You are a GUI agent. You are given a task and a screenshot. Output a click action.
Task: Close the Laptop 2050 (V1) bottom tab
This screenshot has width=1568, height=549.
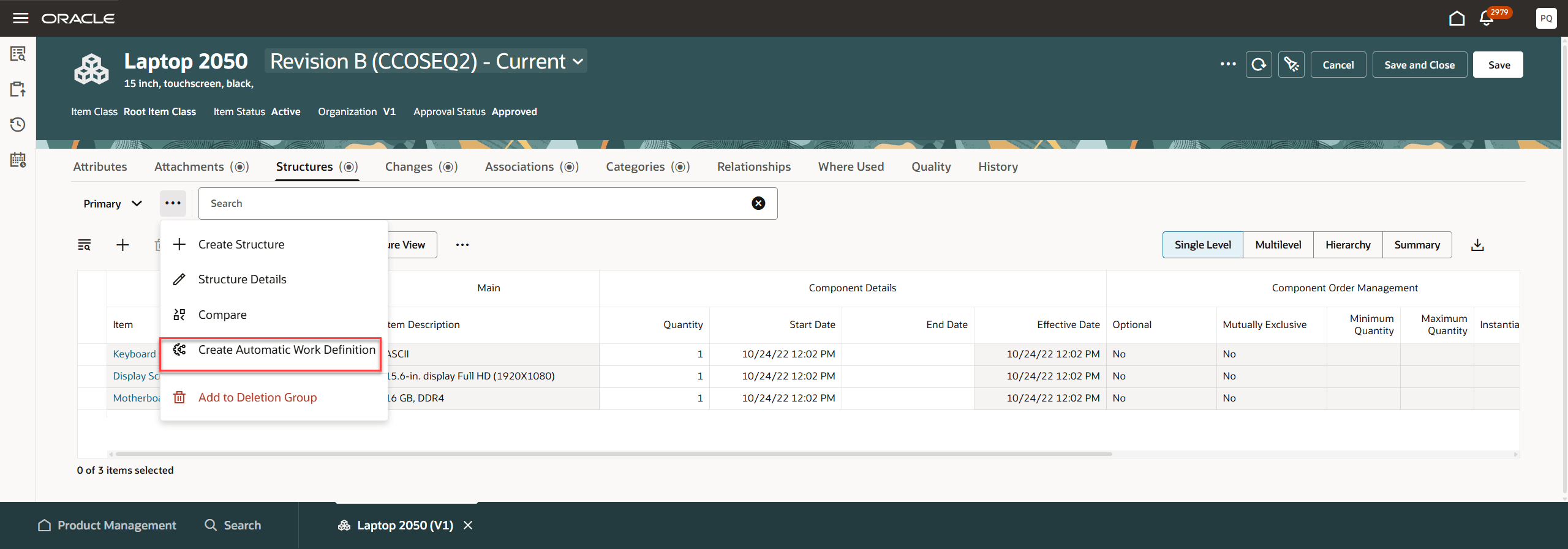click(x=468, y=525)
